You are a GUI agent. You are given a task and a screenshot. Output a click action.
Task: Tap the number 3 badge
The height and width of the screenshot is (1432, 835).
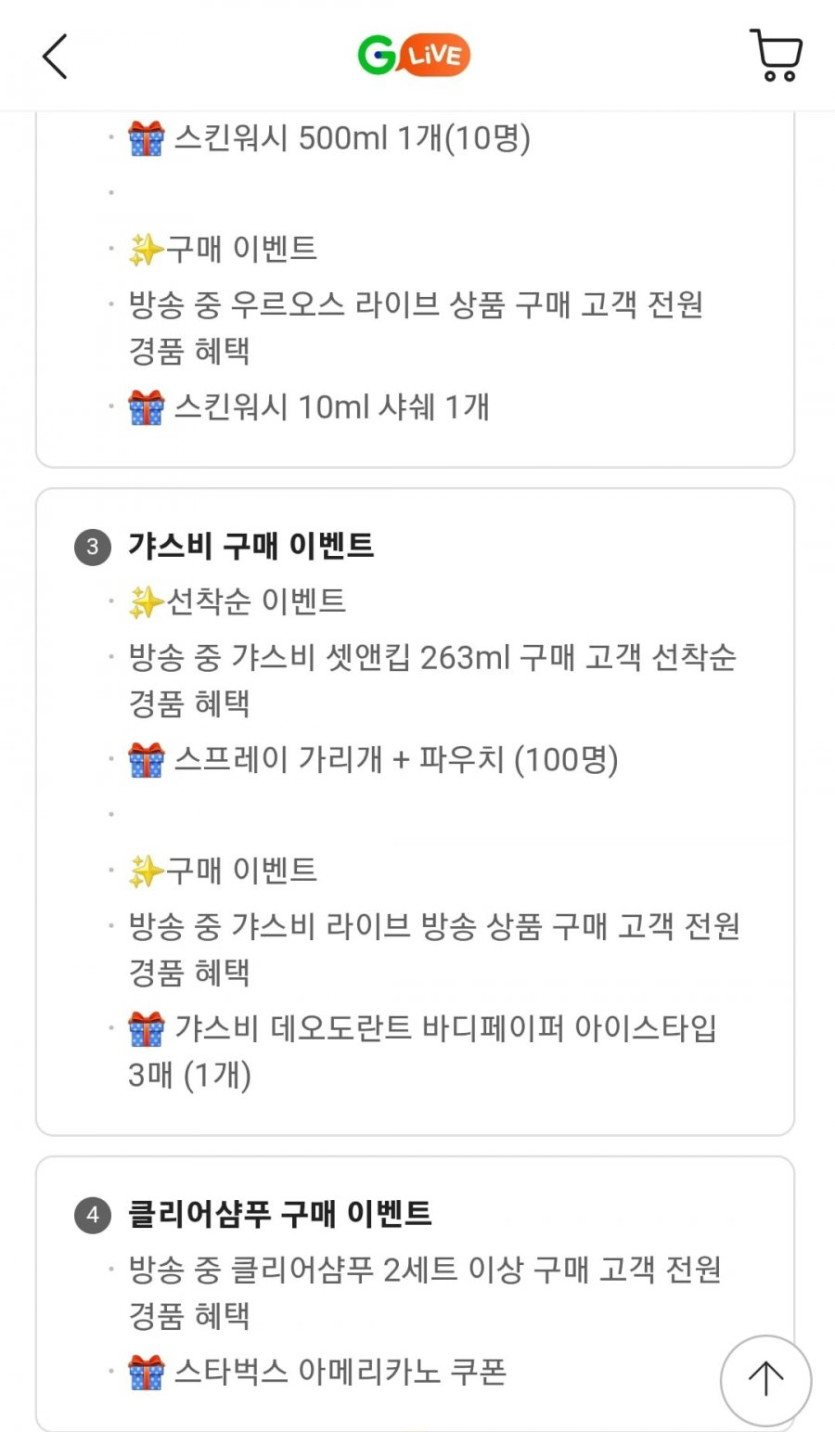pos(93,547)
